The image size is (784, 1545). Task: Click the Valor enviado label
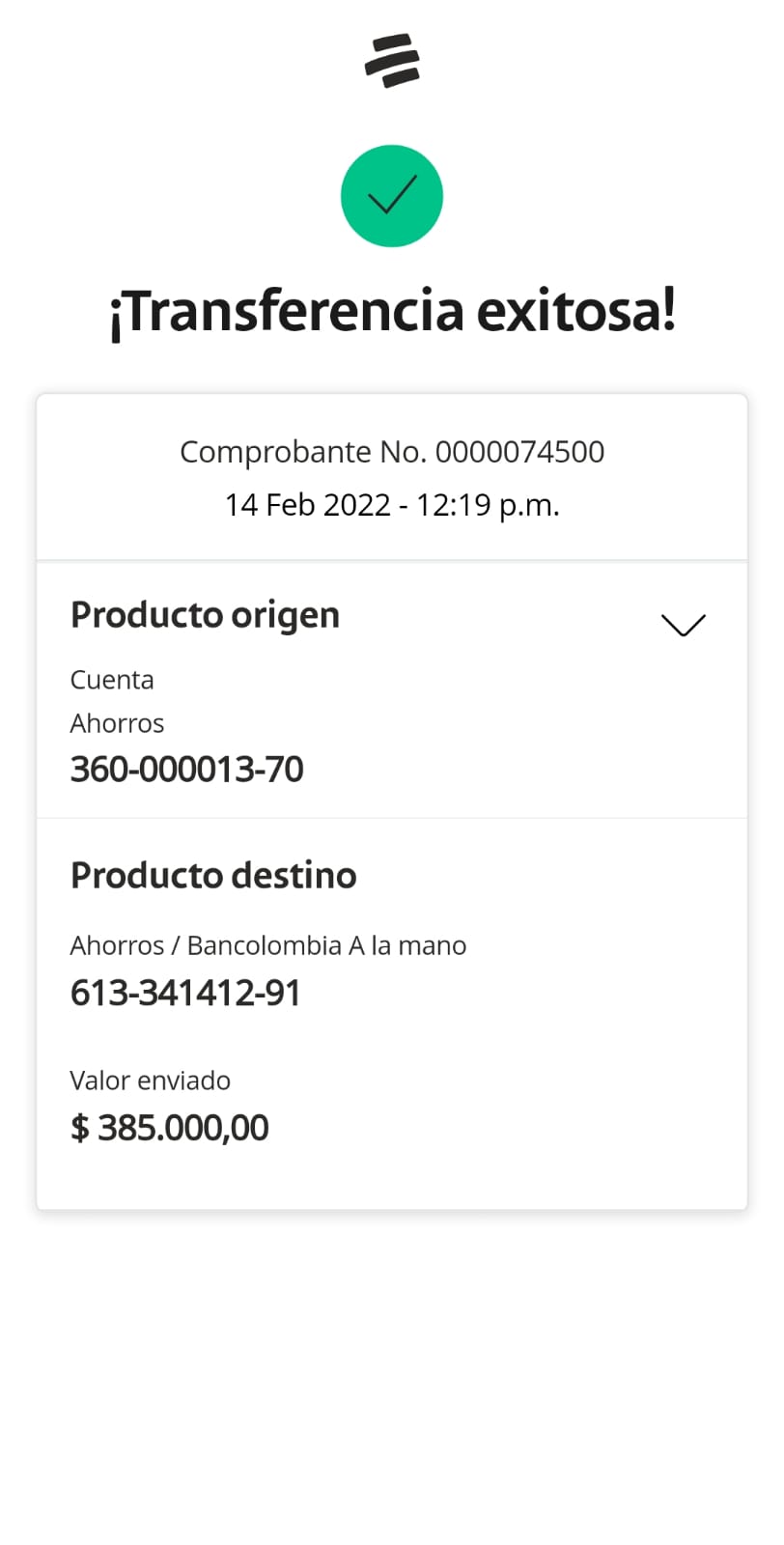pyautogui.click(x=151, y=1081)
